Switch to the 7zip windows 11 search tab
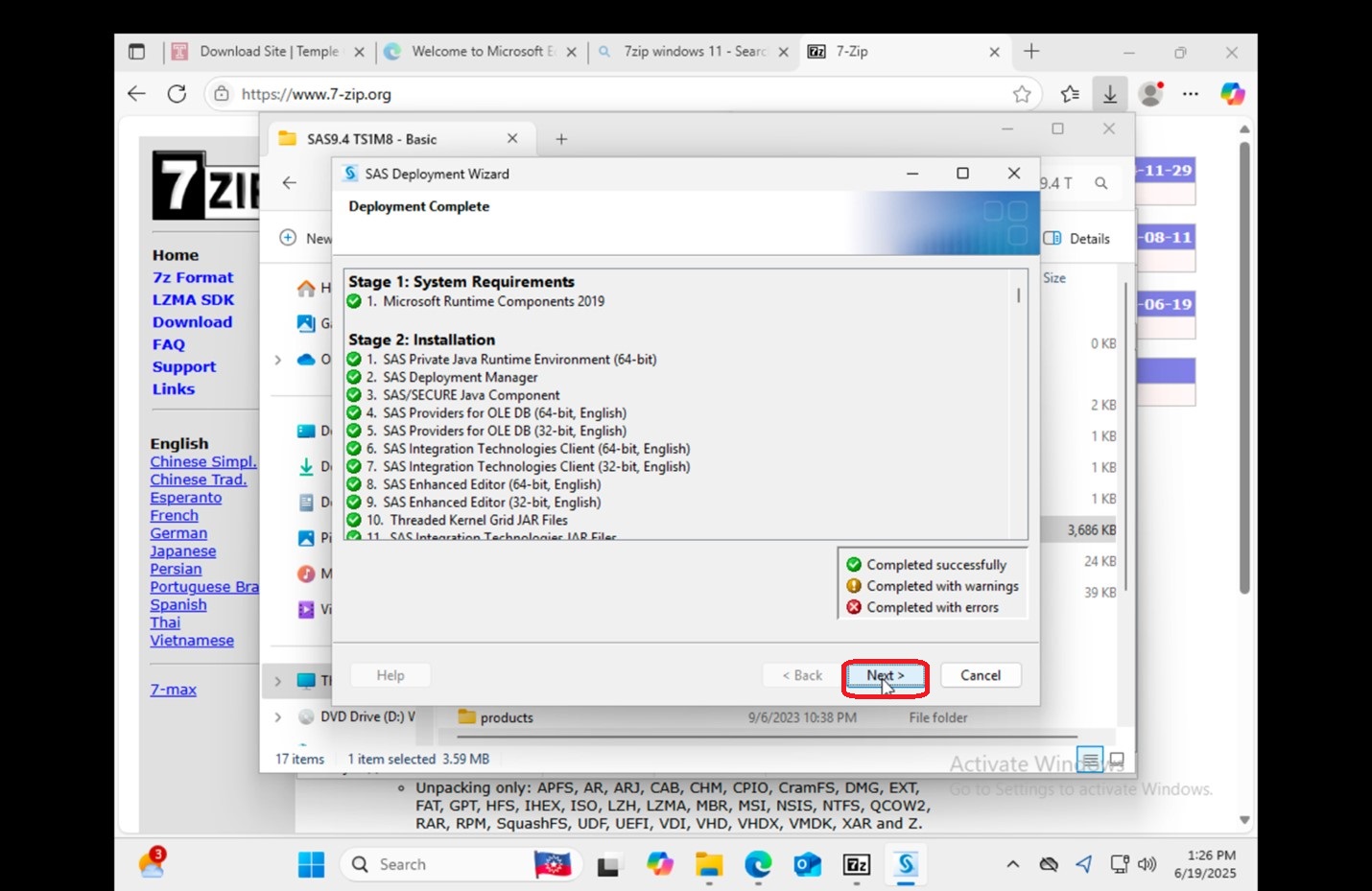1372x891 pixels. click(x=693, y=52)
